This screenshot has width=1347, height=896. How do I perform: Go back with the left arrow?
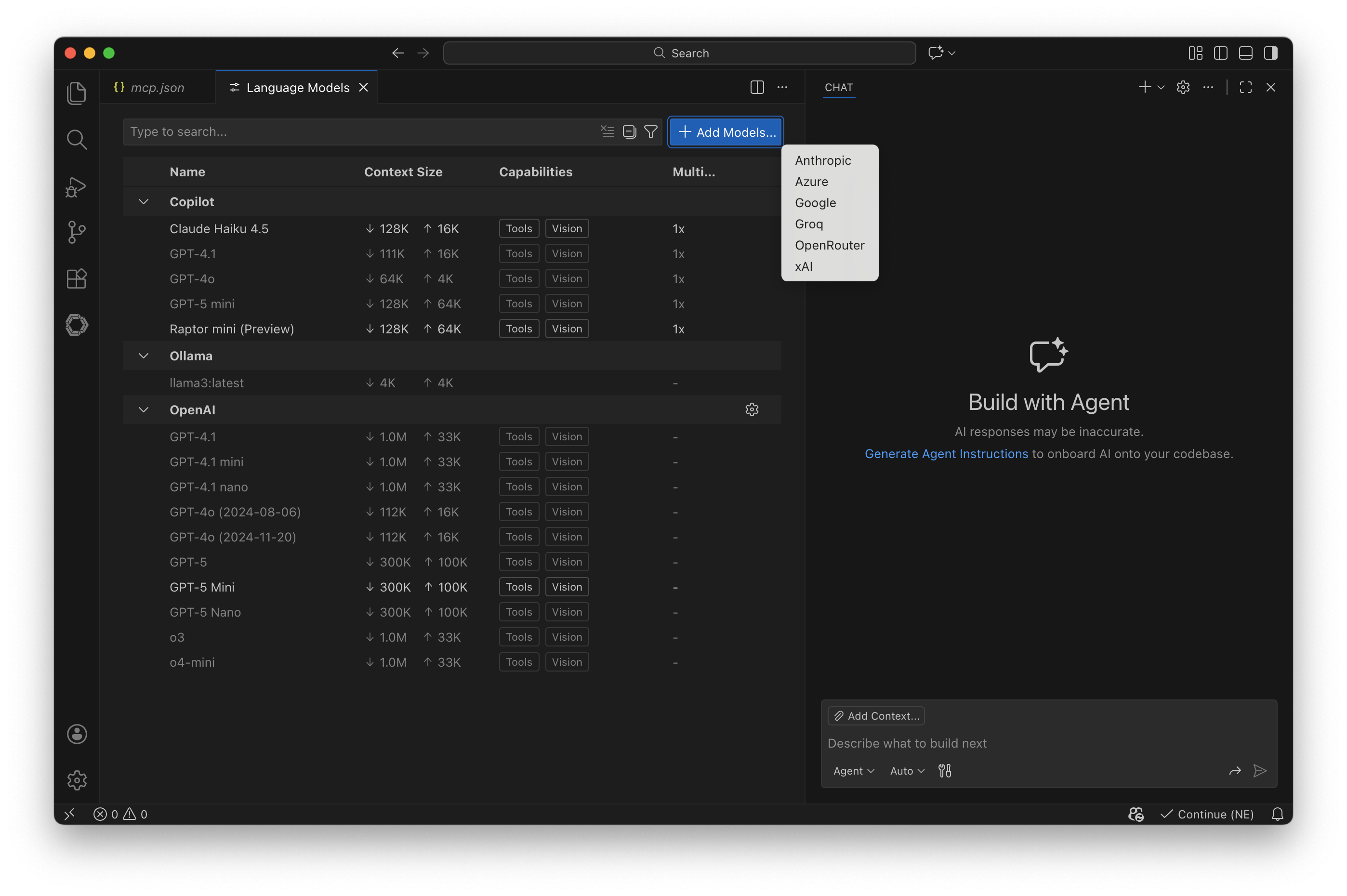(x=398, y=53)
